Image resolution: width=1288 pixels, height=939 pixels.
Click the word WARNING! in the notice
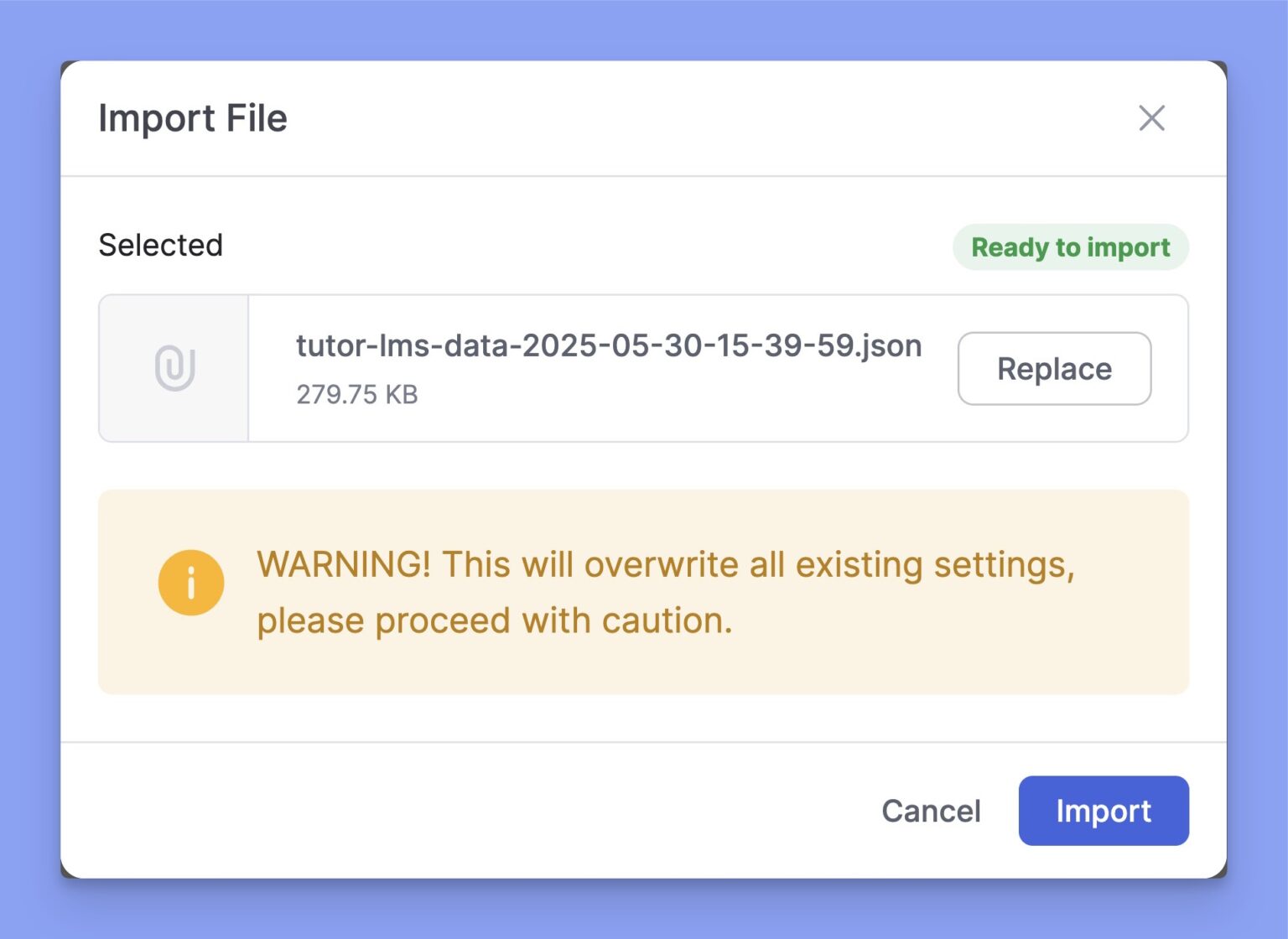344,564
